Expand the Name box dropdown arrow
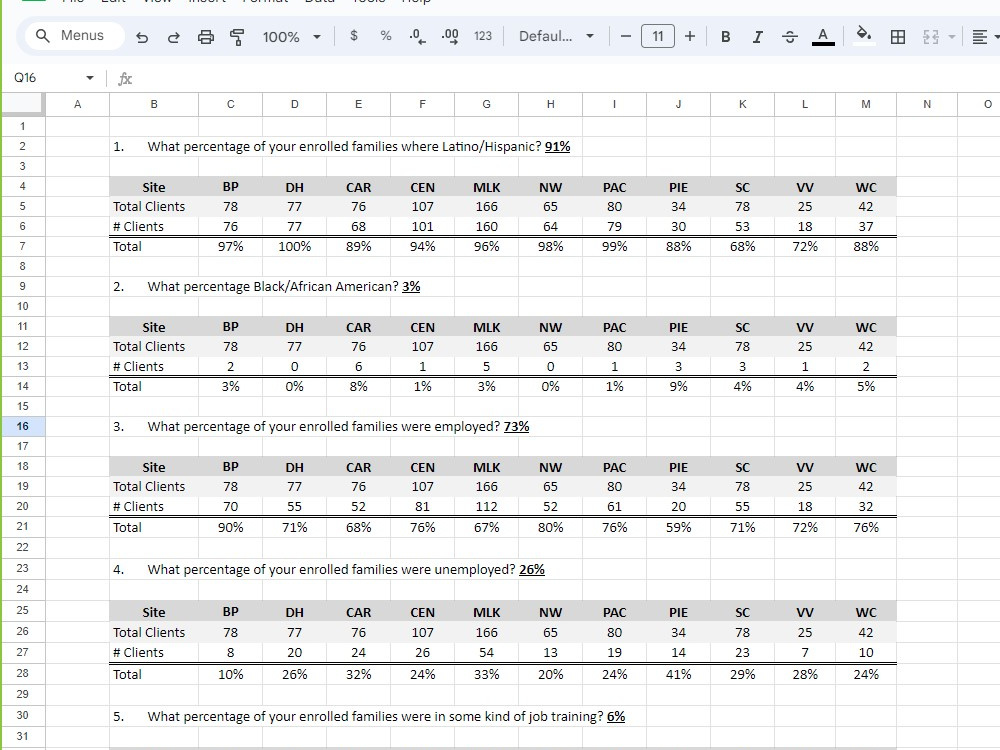Screen dimensions: 1000x750 click(x=90, y=78)
